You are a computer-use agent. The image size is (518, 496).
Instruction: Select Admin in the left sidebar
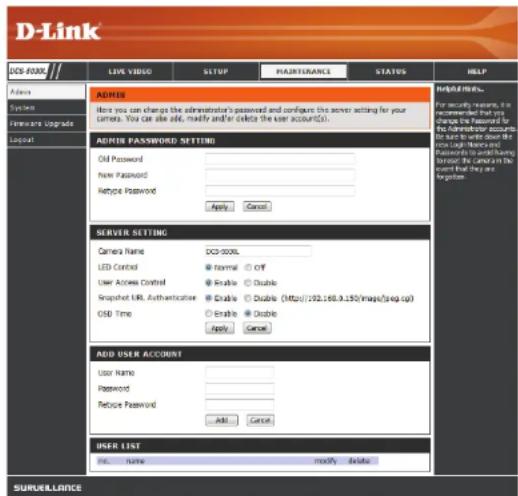(46, 92)
